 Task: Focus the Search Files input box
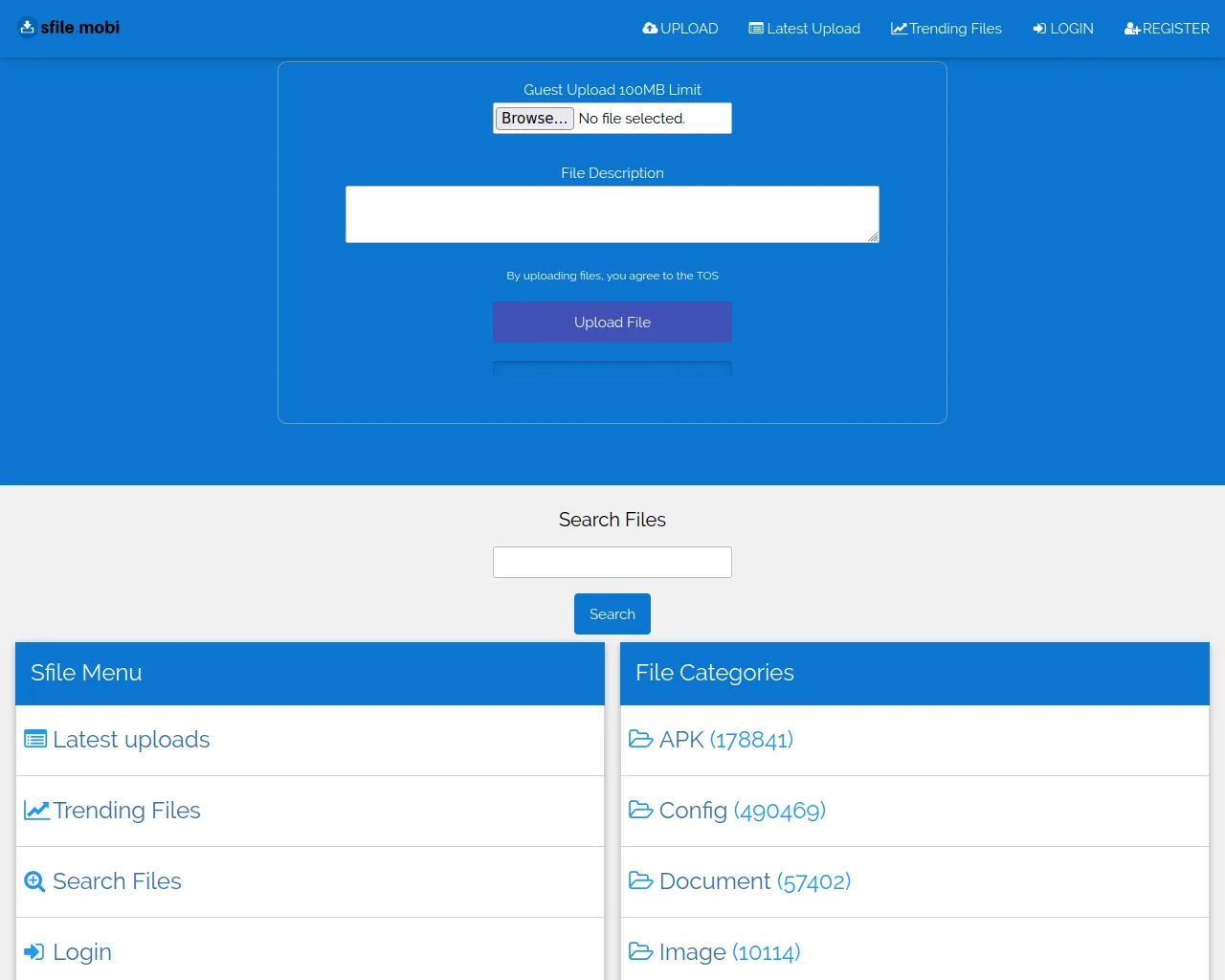coord(612,563)
